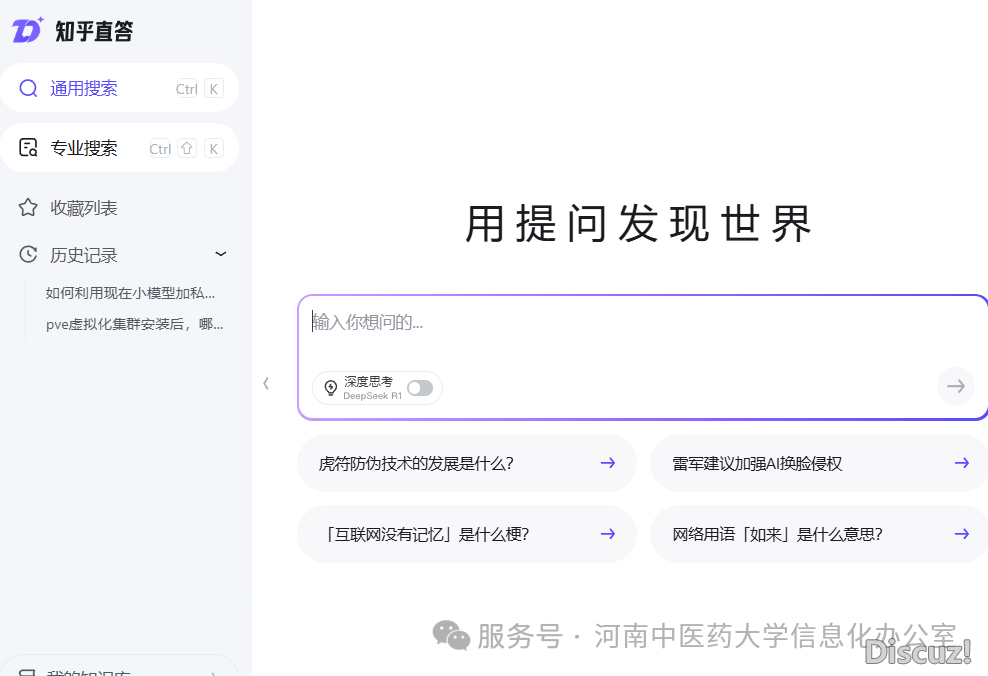Click the 历史记录 clock icon
988x676 pixels.
click(28, 255)
